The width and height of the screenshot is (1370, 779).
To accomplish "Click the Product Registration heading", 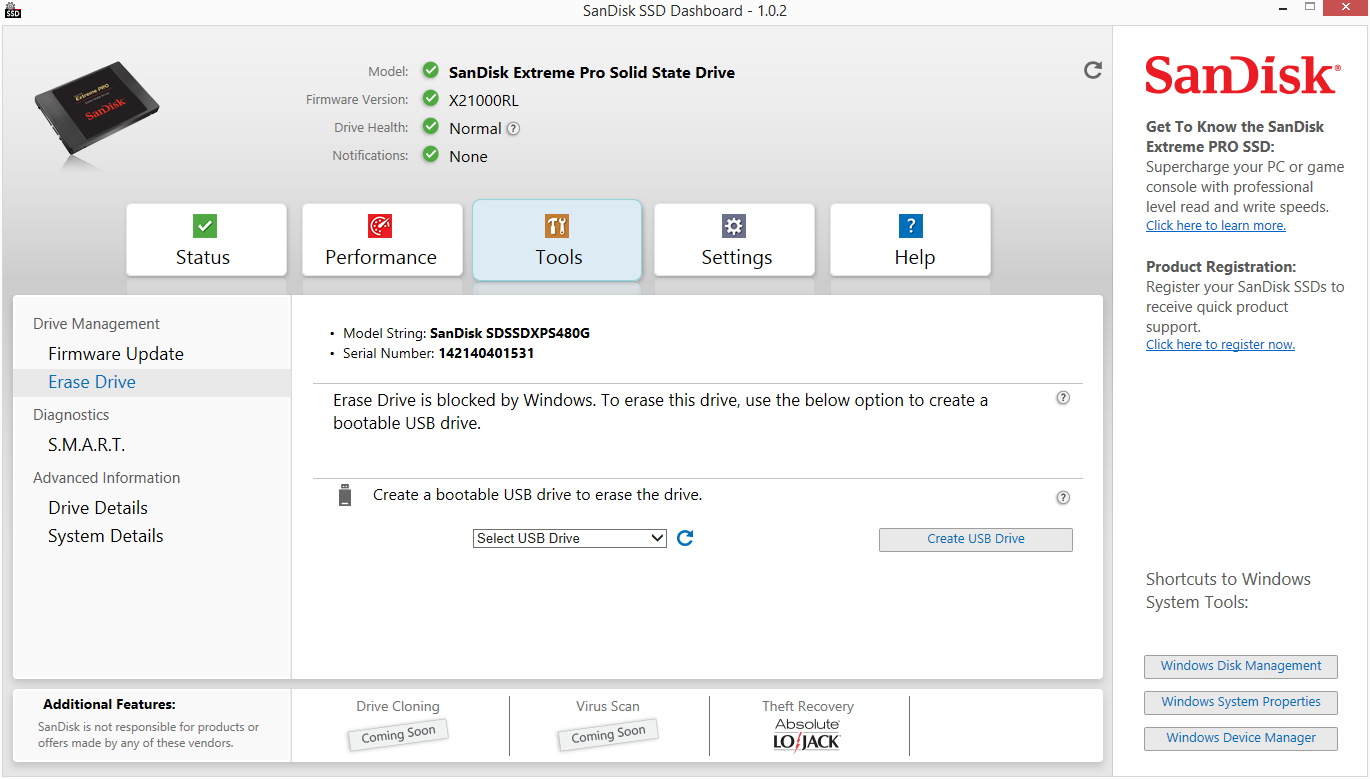I will click(x=1221, y=267).
